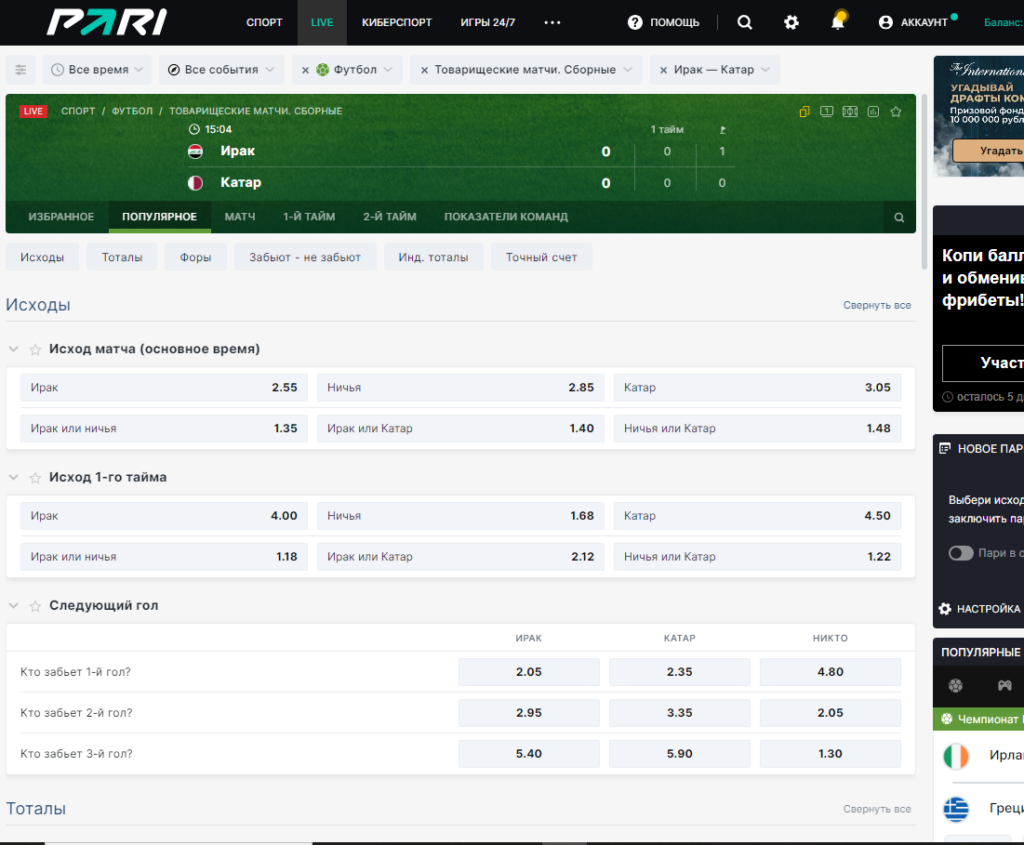Collapse the Исход 1-го тайма section

(x=14, y=478)
